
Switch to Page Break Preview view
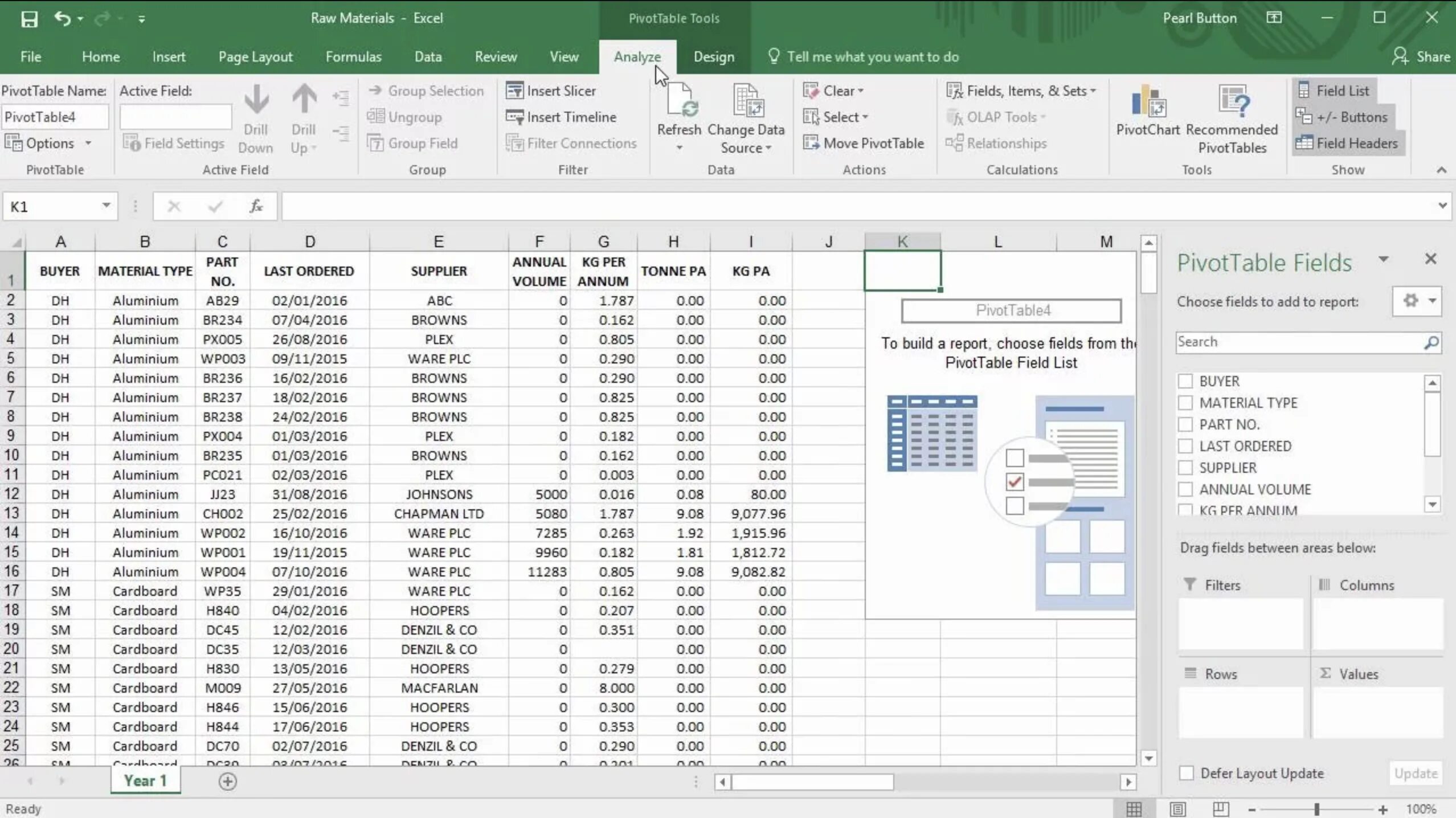point(1220,809)
